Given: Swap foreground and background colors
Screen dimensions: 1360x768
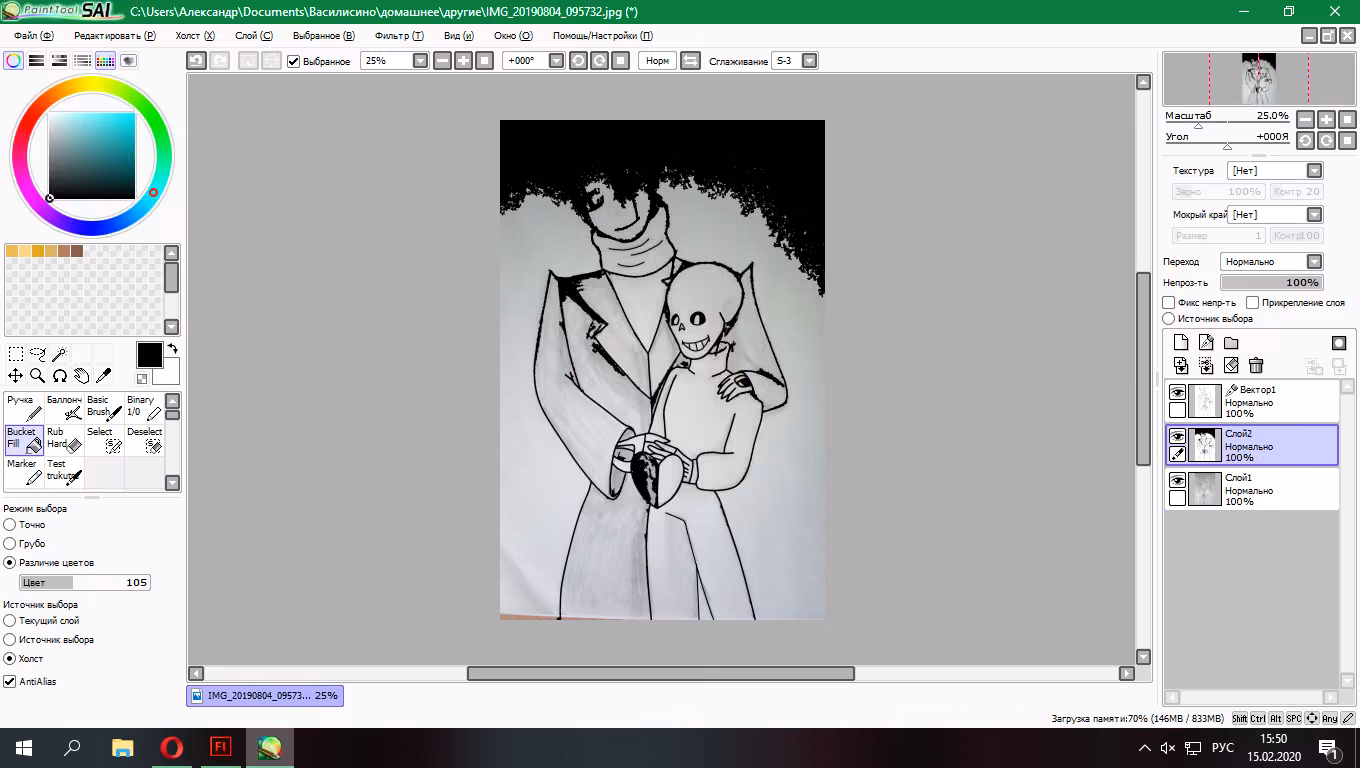Looking at the screenshot, I should pos(172,349).
